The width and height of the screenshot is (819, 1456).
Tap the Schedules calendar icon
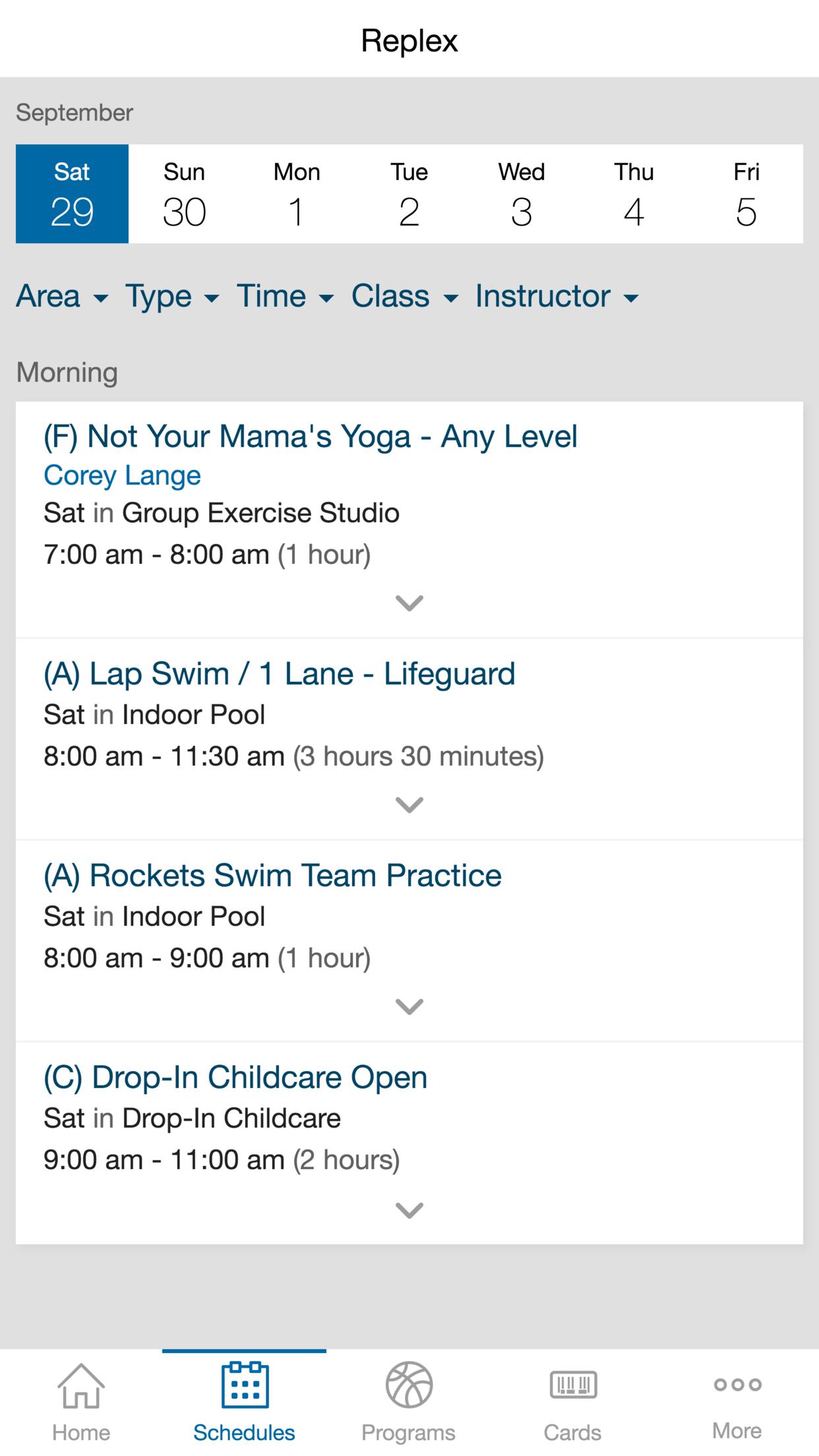pyautogui.click(x=245, y=1384)
